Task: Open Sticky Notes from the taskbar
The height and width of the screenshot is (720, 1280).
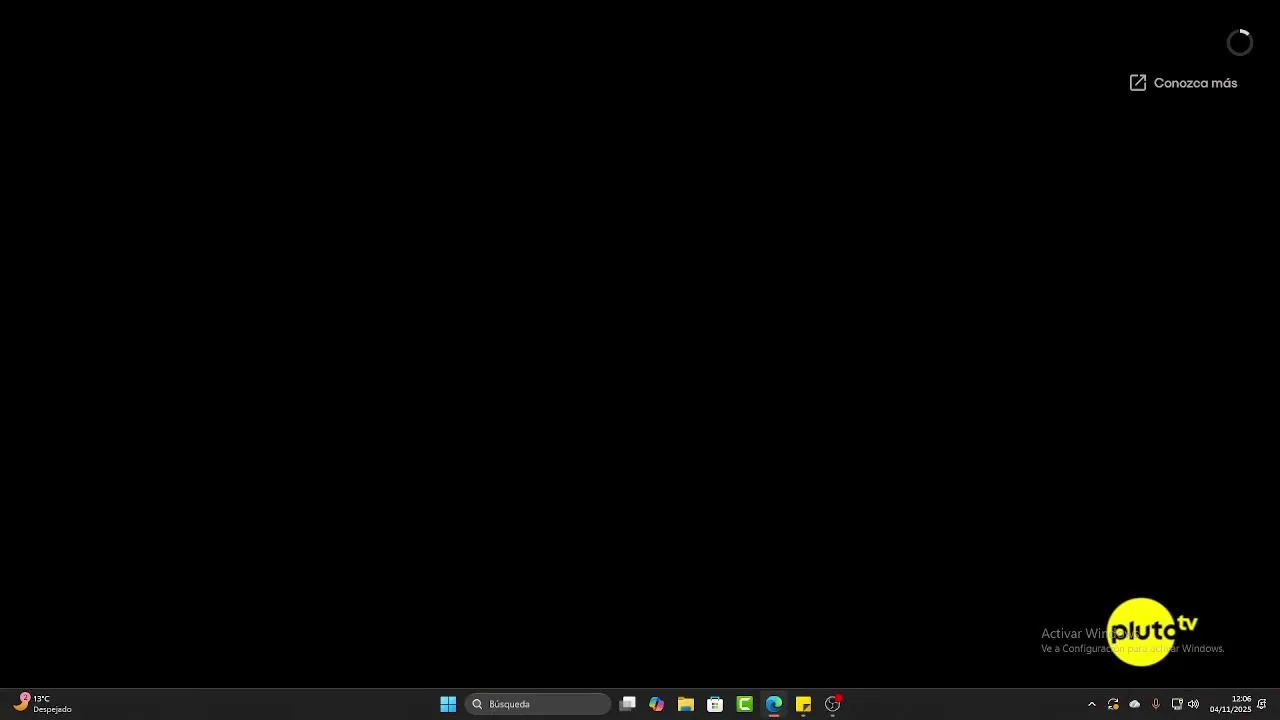Action: (803, 704)
